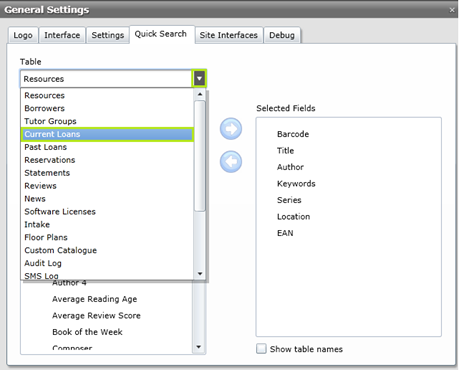This screenshot has height=370, width=459.
Task: Choose Borrowers in the table list
Action: [107, 108]
